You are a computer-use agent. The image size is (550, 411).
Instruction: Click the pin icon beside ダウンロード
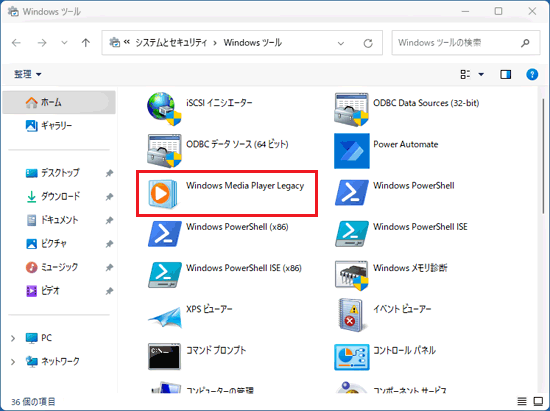tap(109, 197)
